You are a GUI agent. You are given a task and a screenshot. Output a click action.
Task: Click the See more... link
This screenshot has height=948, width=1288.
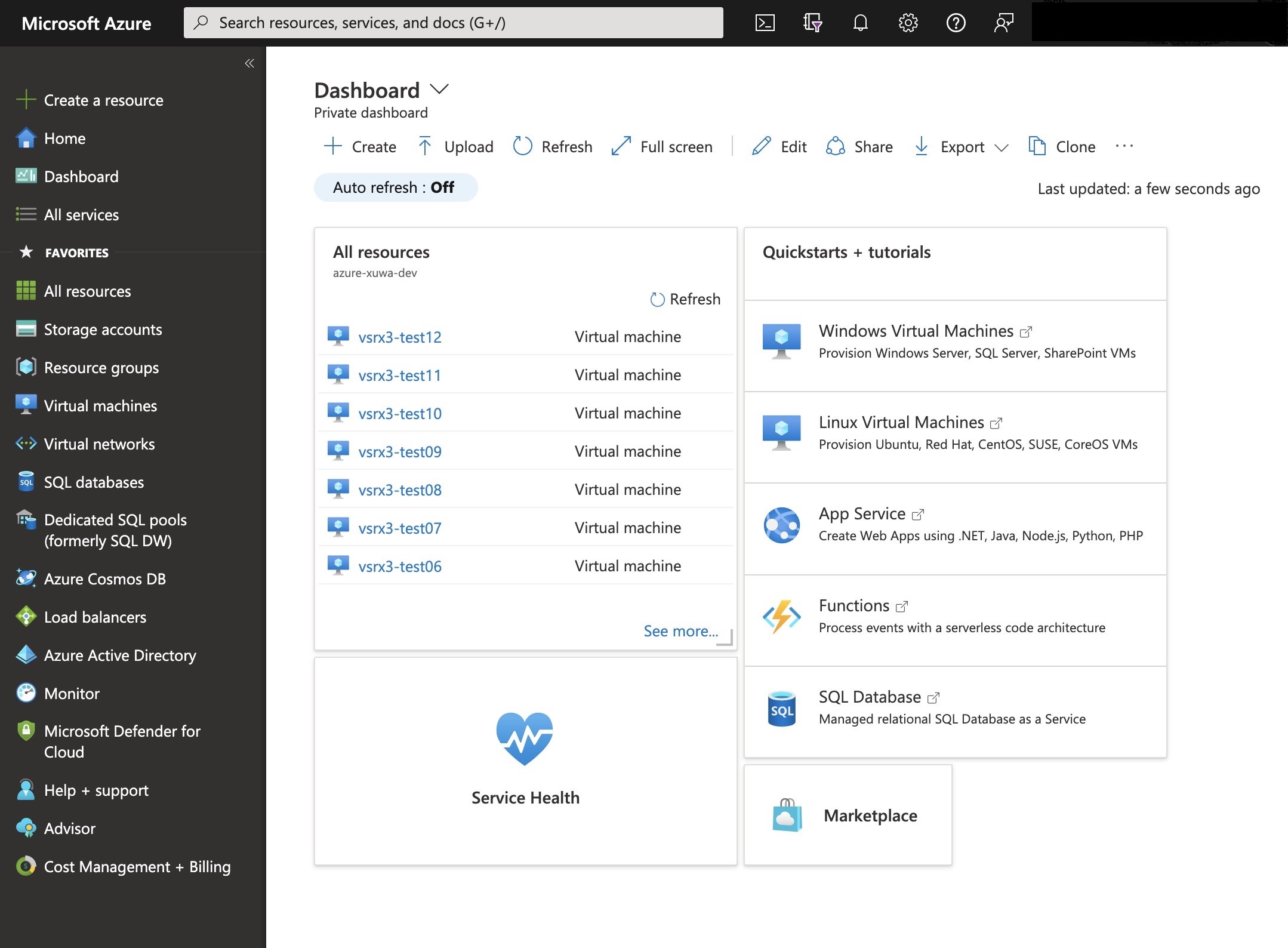click(680, 631)
